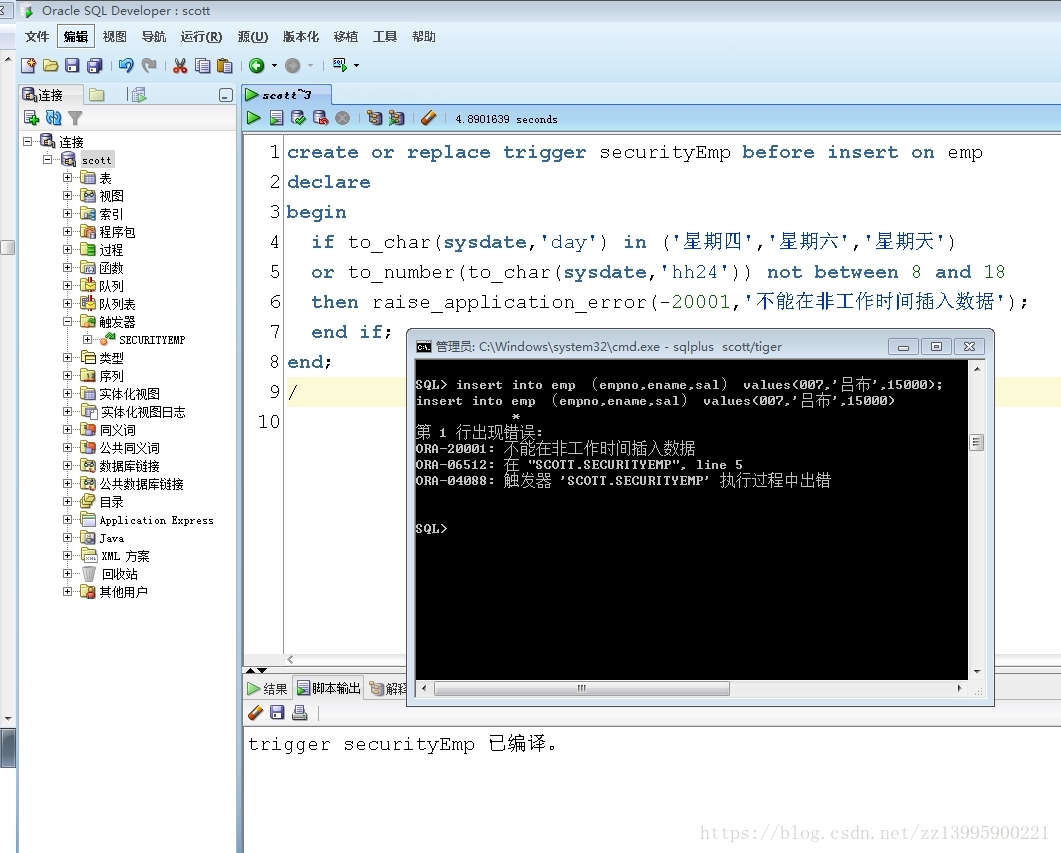The height and width of the screenshot is (853, 1061).
Task: Select the 公共数据库链接 tree item
Action: [x=141, y=484]
